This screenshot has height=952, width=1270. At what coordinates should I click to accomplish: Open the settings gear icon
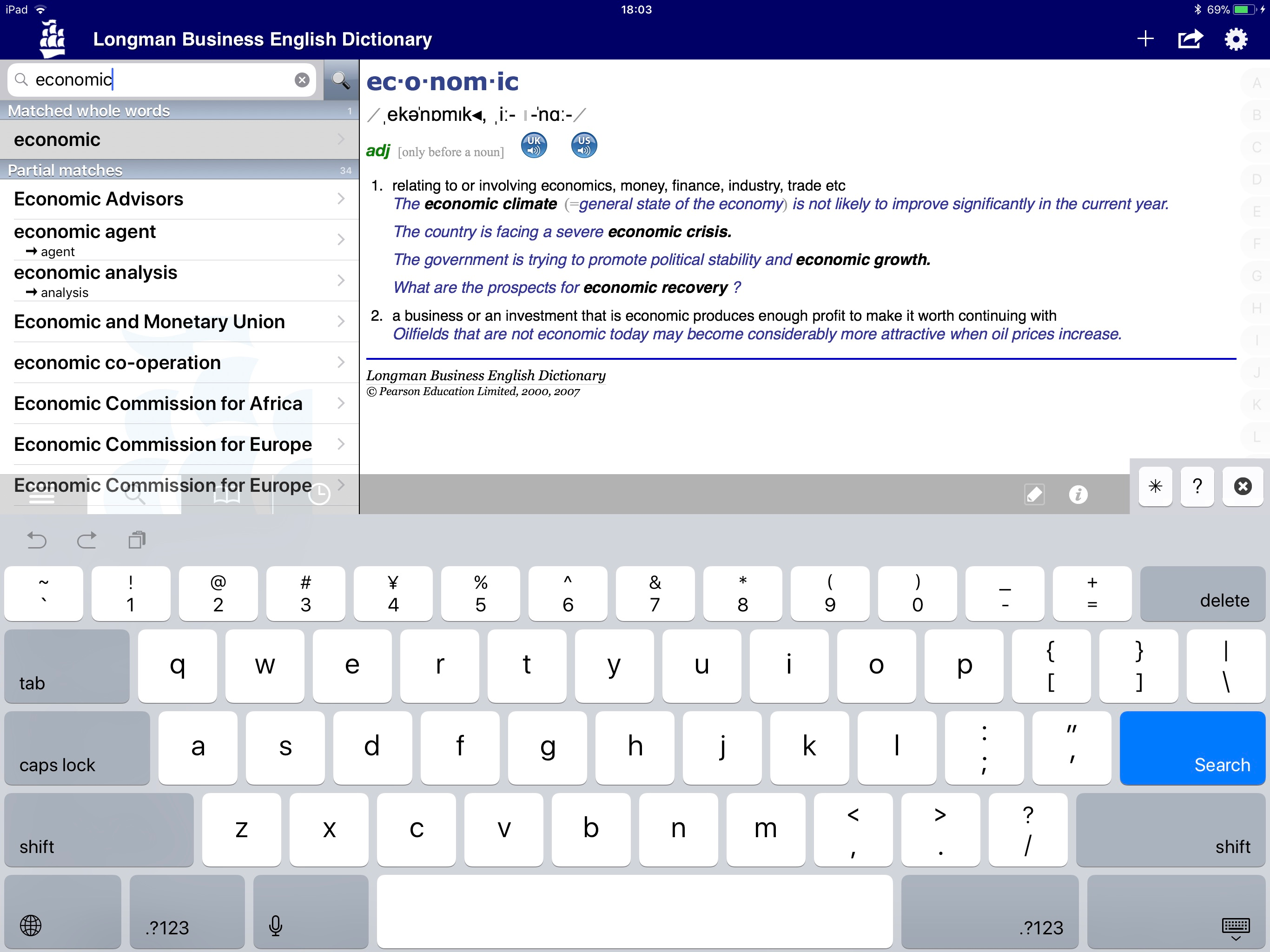click(1236, 39)
